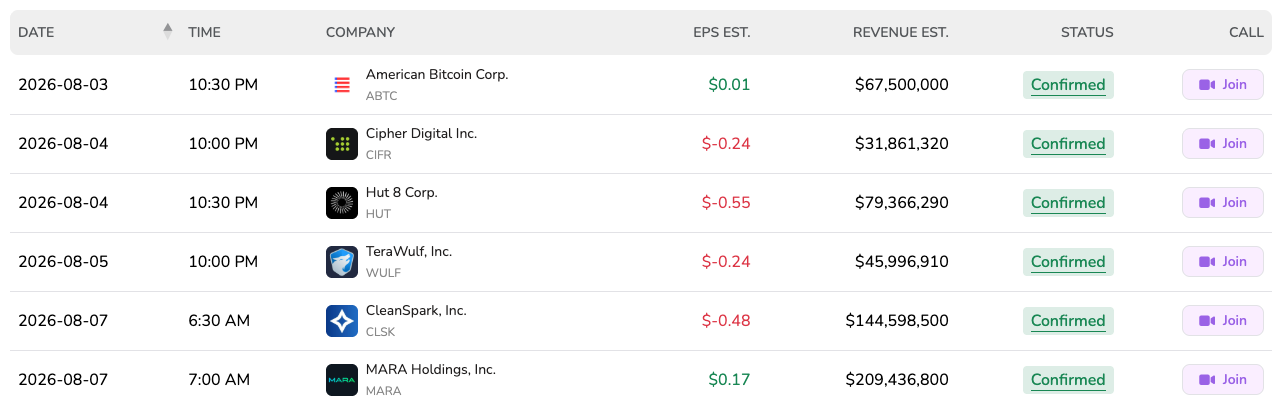
Task: Sort by the EPS EST. column header
Action: pos(721,32)
